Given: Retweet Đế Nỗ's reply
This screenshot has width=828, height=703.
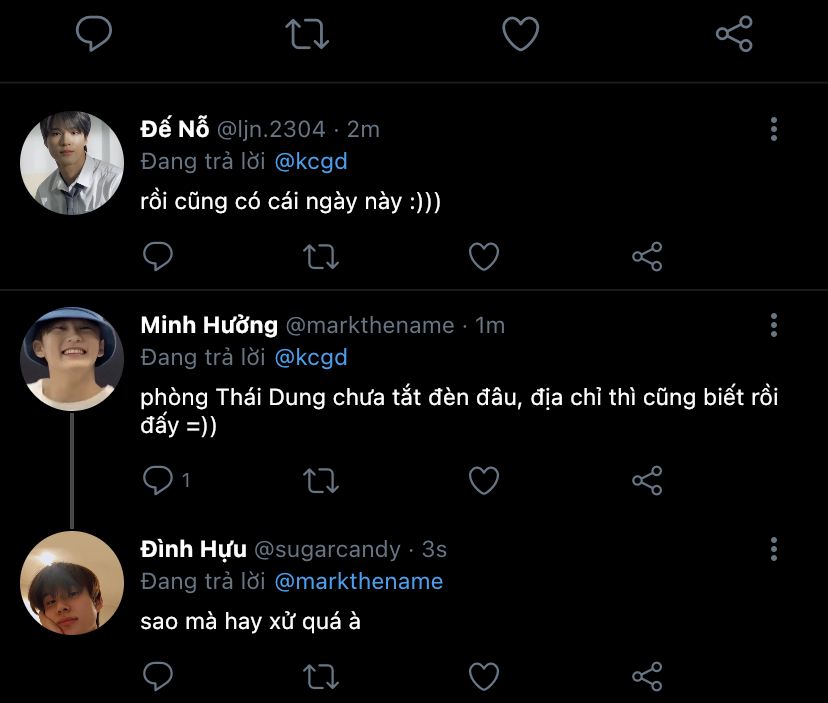Looking at the screenshot, I should 320,257.
